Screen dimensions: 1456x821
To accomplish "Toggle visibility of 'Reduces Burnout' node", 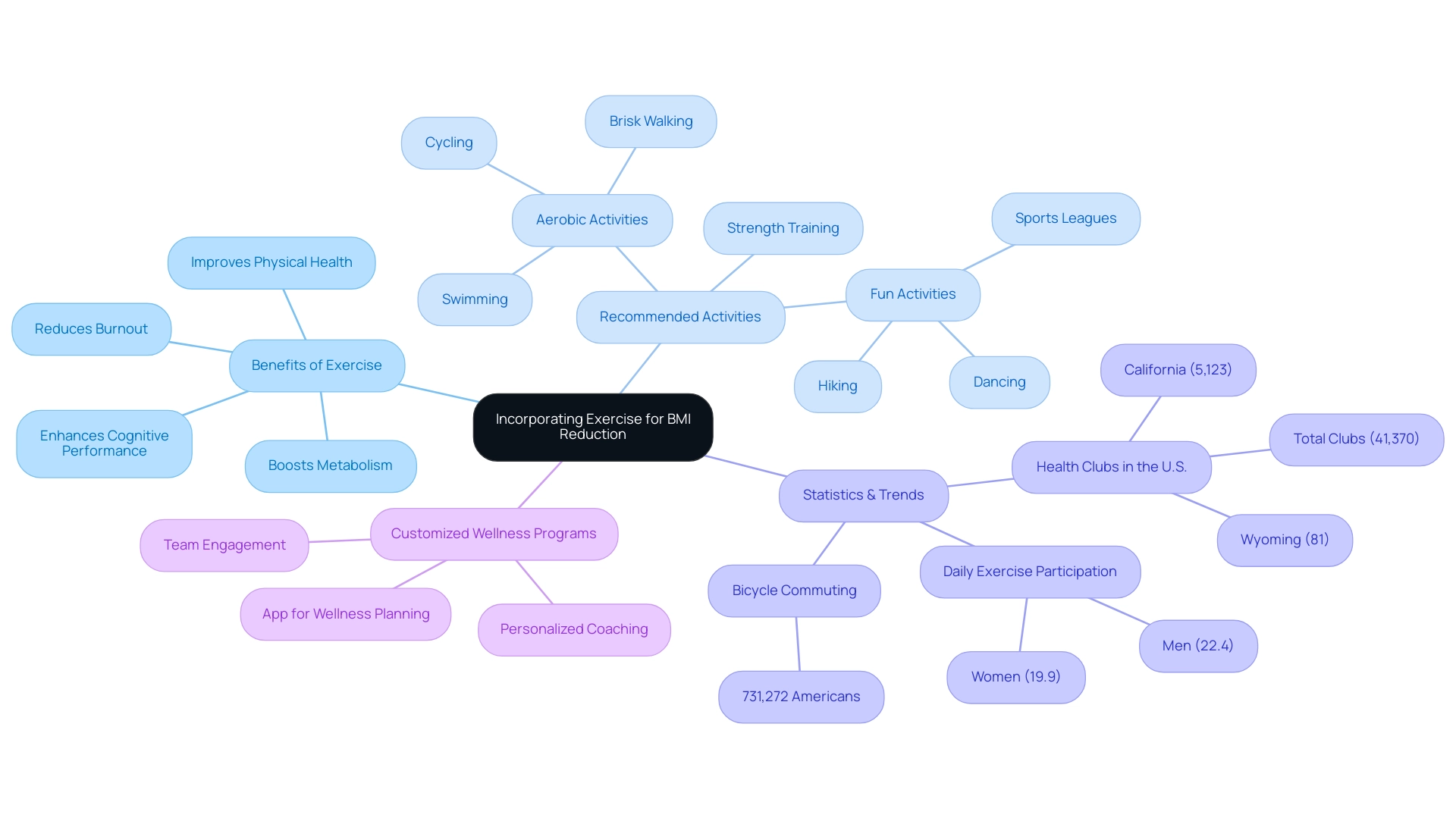I will pos(90,322).
